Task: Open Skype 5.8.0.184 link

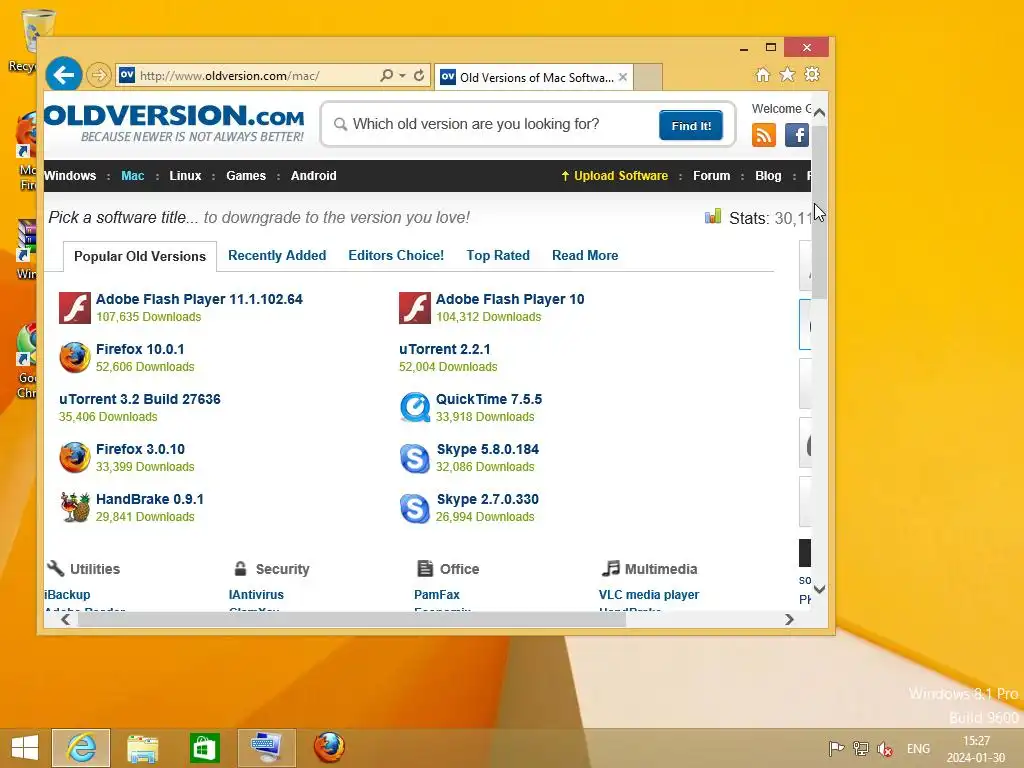Action: click(x=488, y=449)
